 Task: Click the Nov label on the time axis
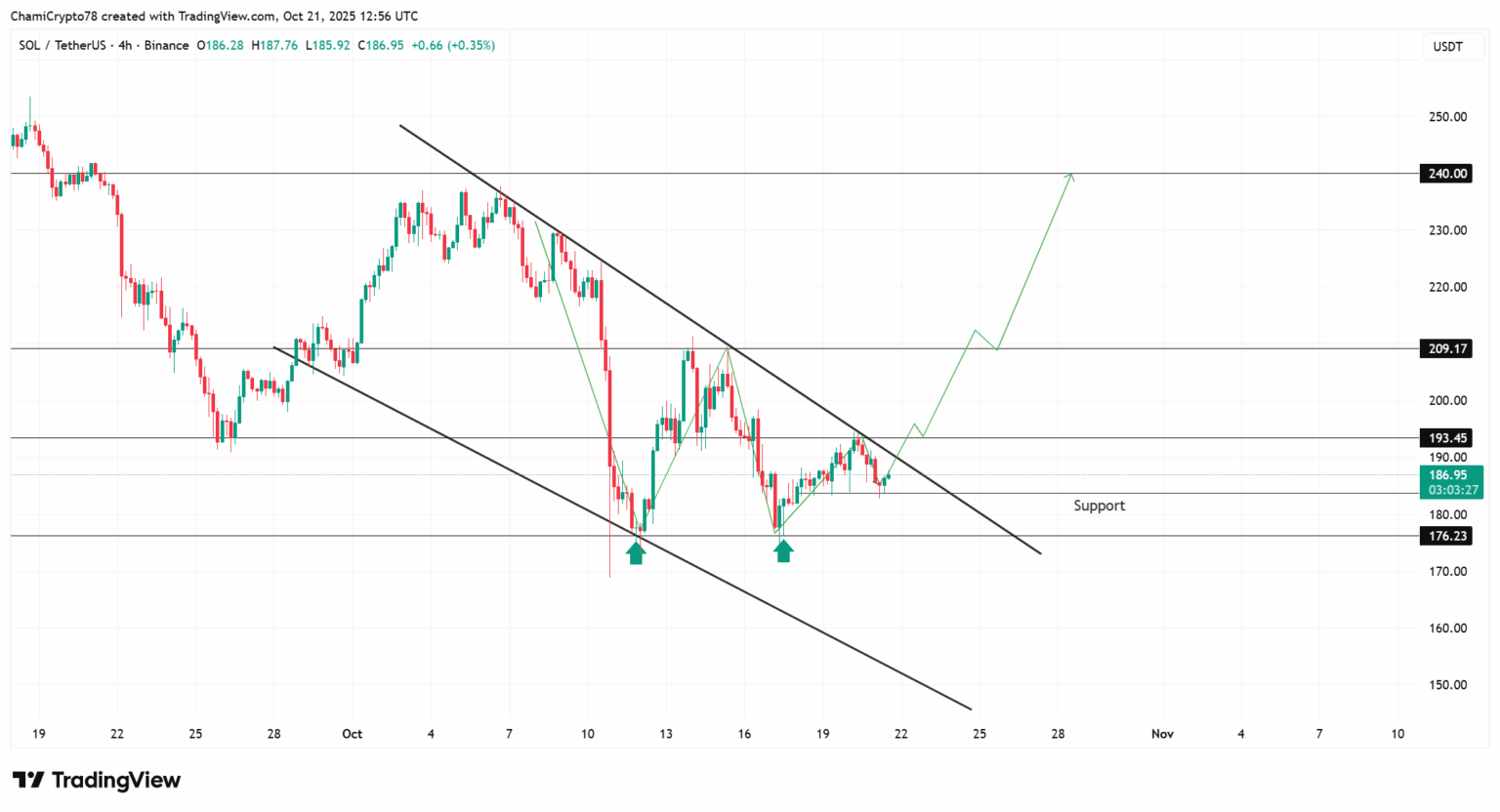click(1162, 734)
